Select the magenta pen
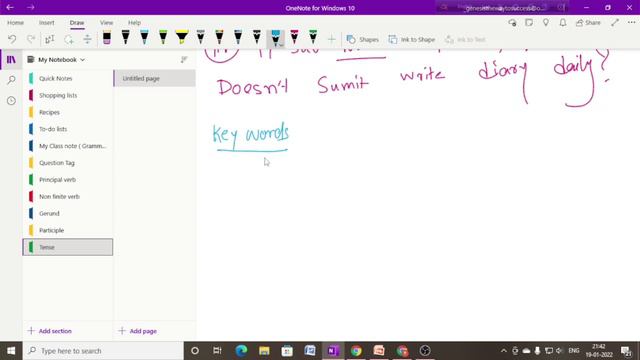Viewport: 640px width, 360px height. point(294,38)
